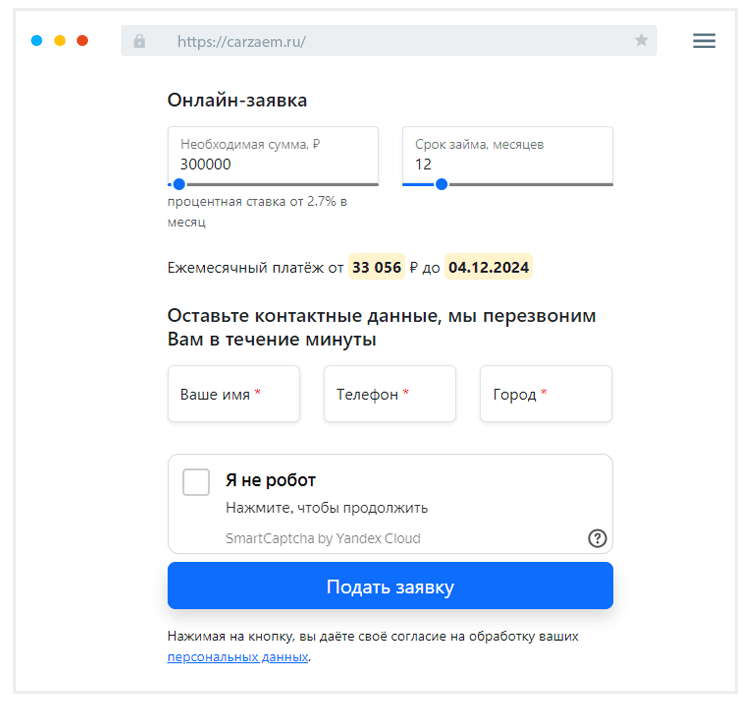Click the yellow window control dot
Image resolution: width=751 pixels, height=709 pixels.
[x=60, y=41]
